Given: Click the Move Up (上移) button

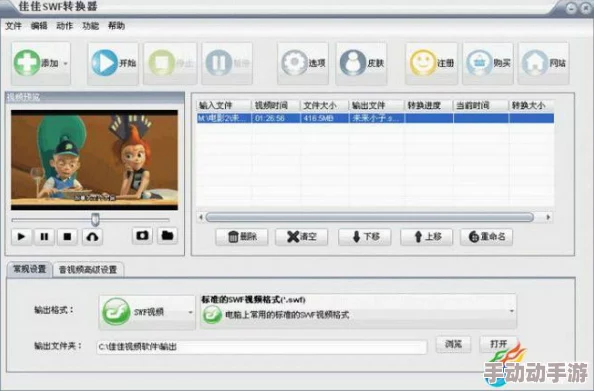Looking at the screenshot, I should [427, 237].
